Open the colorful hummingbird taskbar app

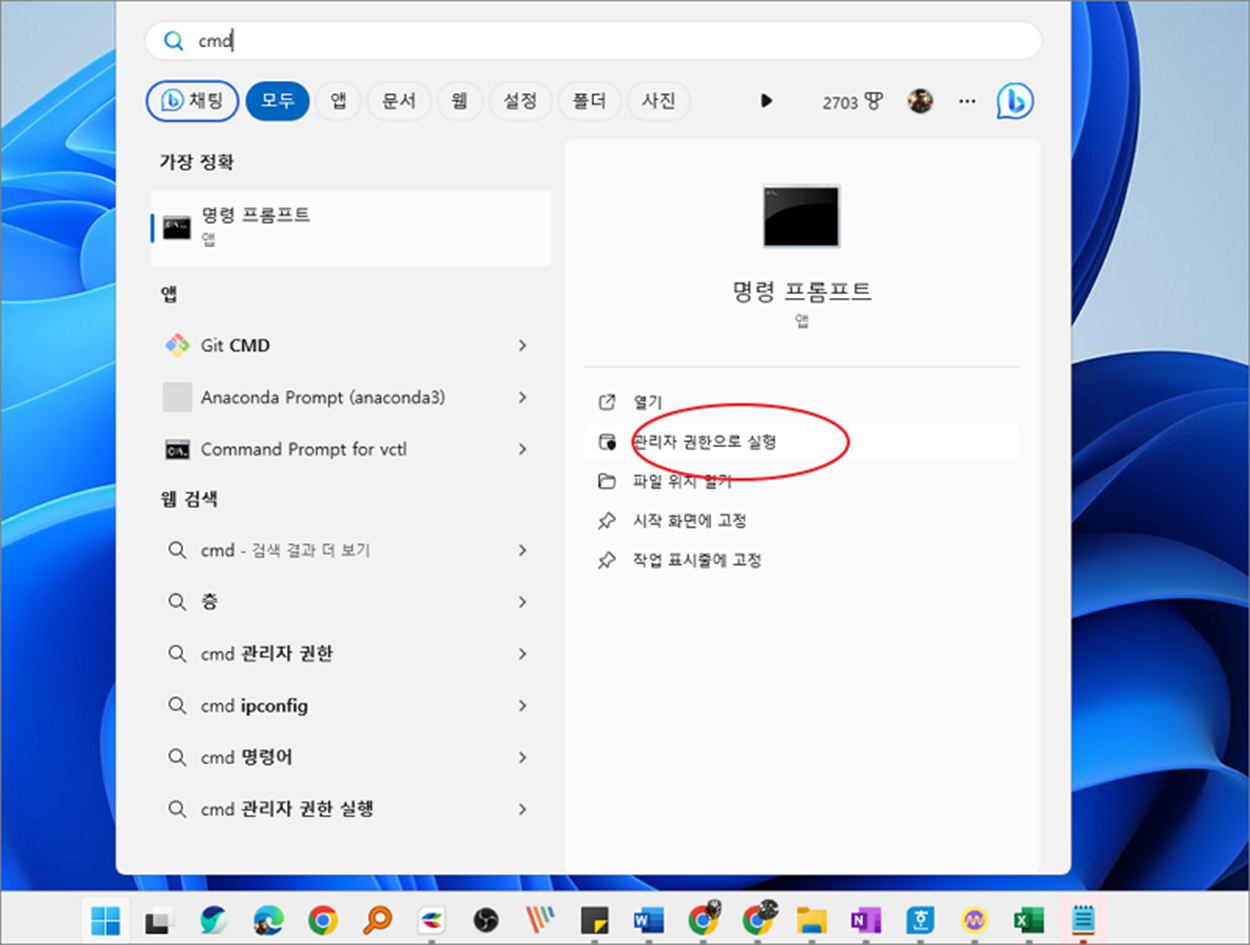pyautogui.click(x=432, y=920)
